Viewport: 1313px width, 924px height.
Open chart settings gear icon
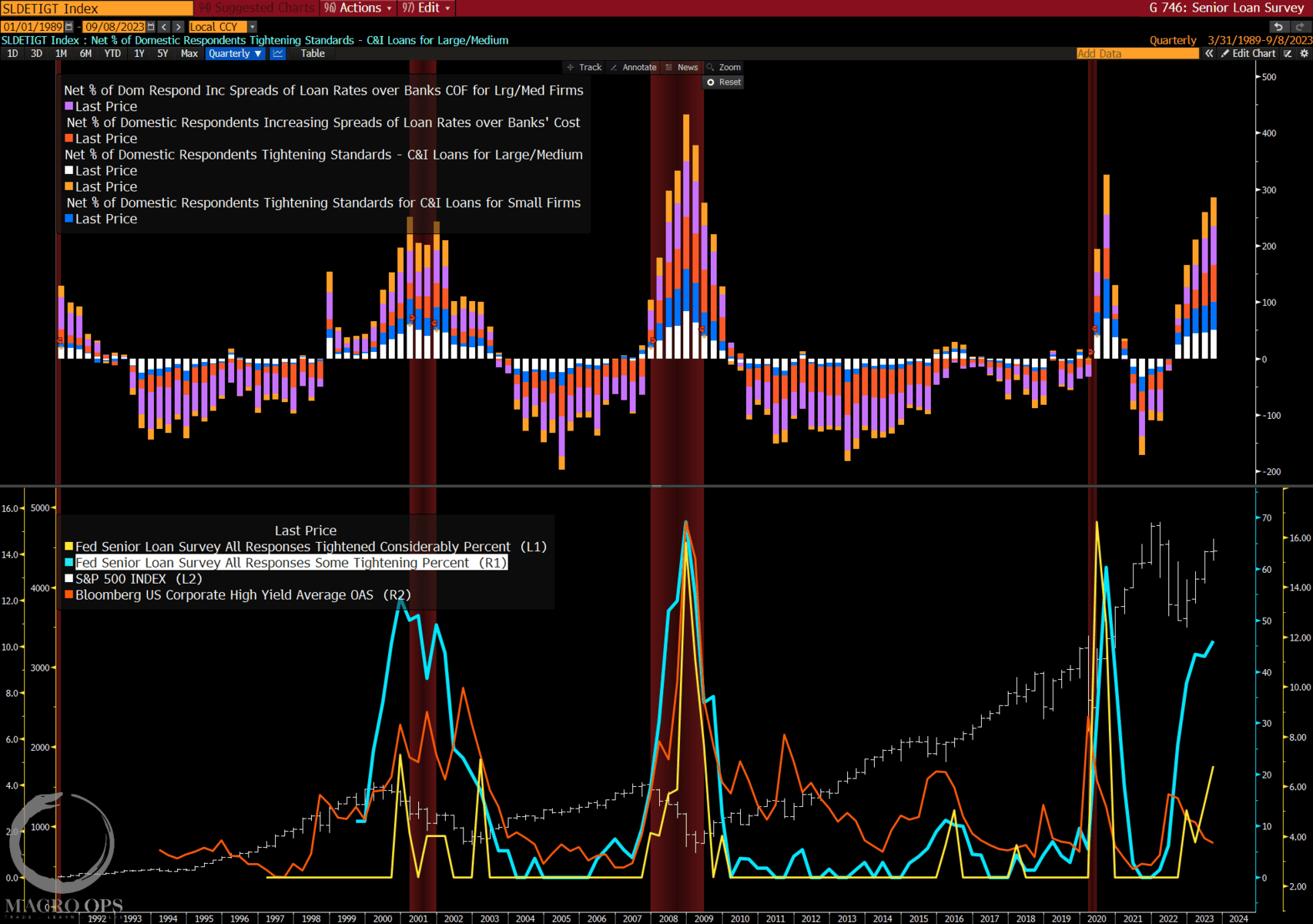(1304, 54)
